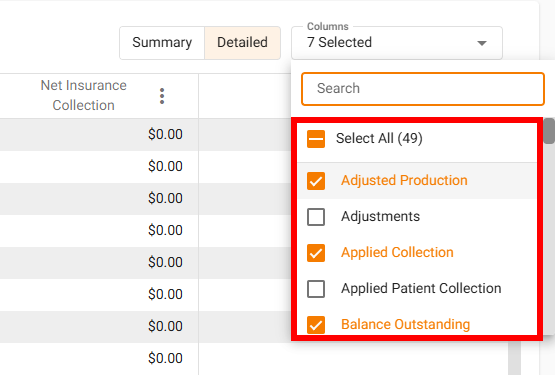Viewport: 555px width, 375px height.
Task: Uncheck the Applied Collection column
Action: coord(316,253)
